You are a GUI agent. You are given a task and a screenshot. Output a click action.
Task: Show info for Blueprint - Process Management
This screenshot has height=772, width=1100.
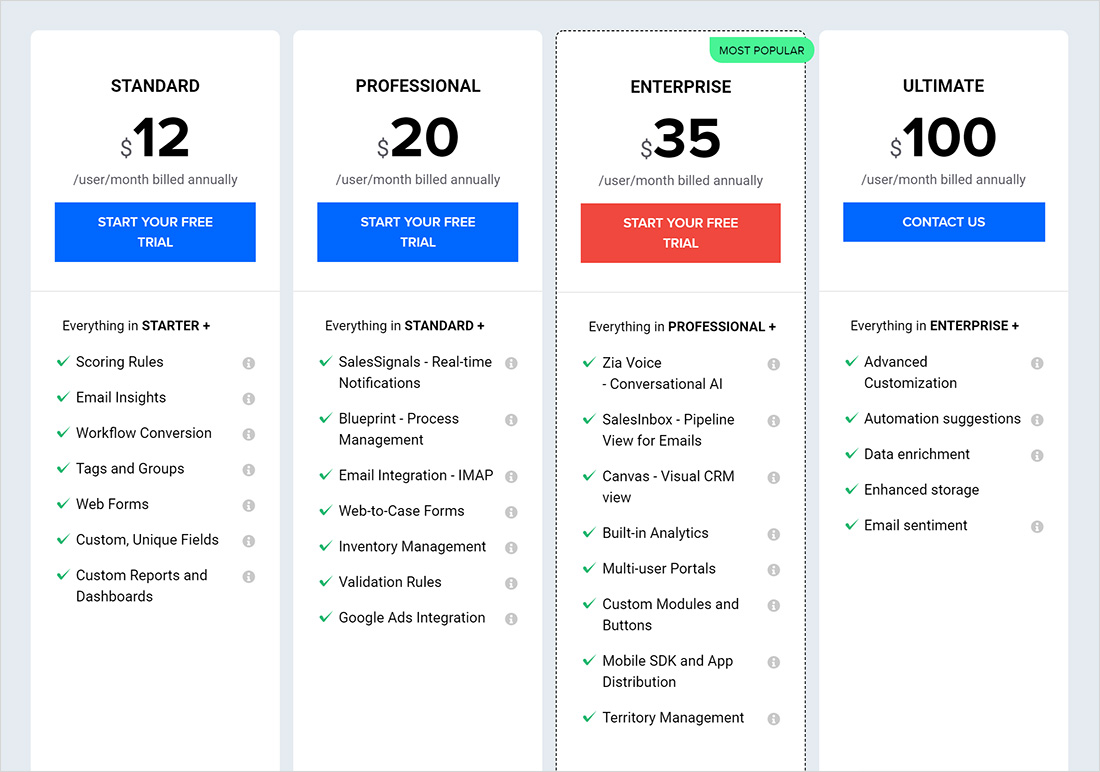tap(511, 420)
